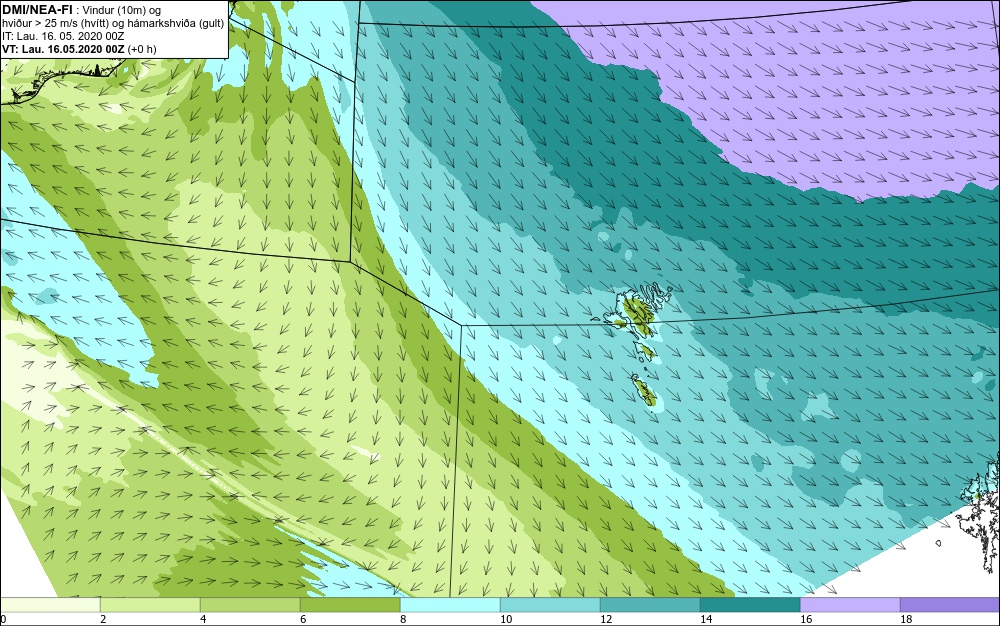Click the 8–10 m/s legend color swatch
Image resolution: width=1000 pixels, height=626 pixels.
(450, 604)
